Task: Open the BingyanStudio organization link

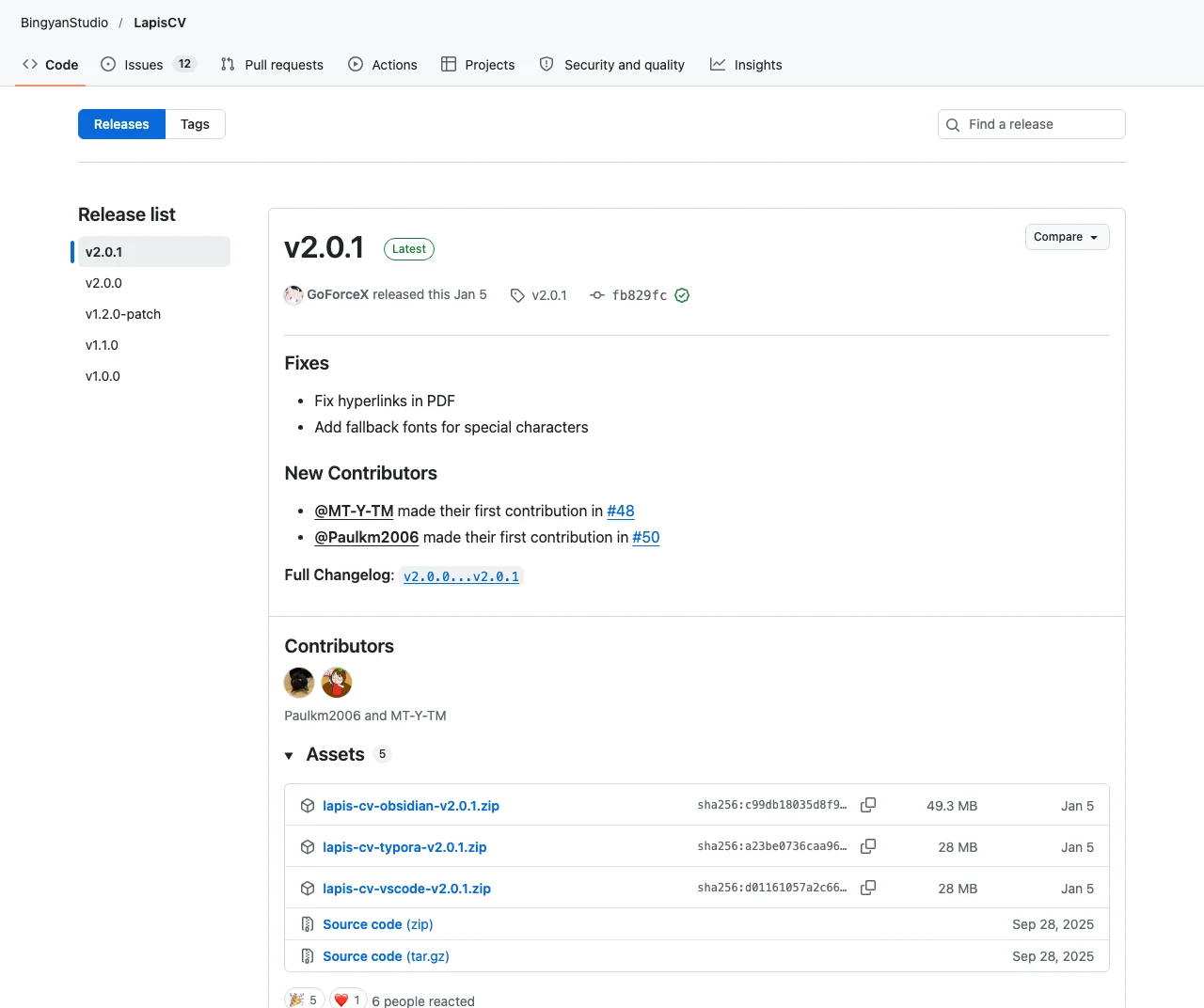Action: coord(64,23)
